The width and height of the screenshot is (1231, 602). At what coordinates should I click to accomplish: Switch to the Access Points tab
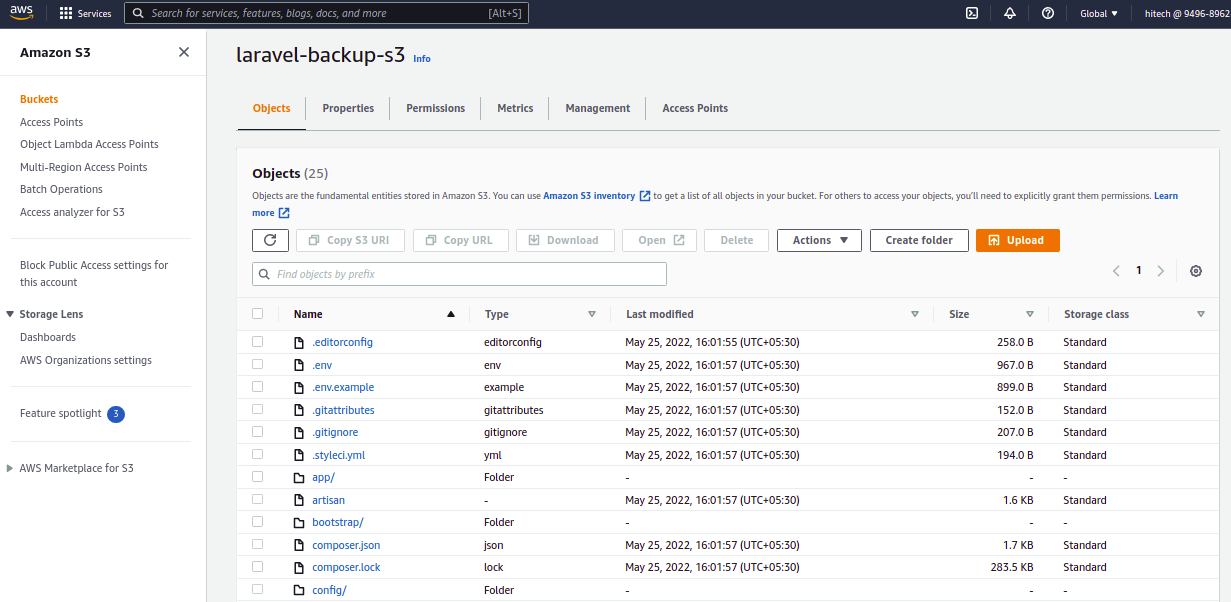(x=695, y=108)
